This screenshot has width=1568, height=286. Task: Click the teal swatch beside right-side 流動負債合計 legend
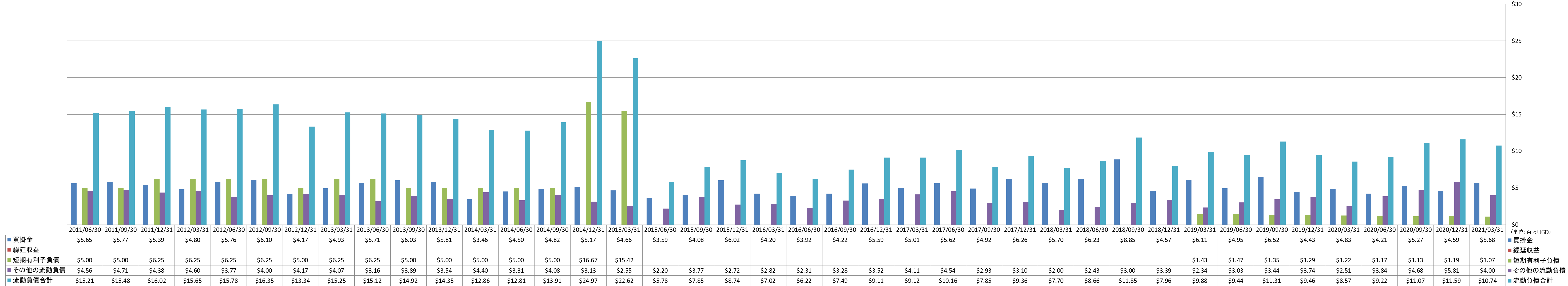(1510, 280)
